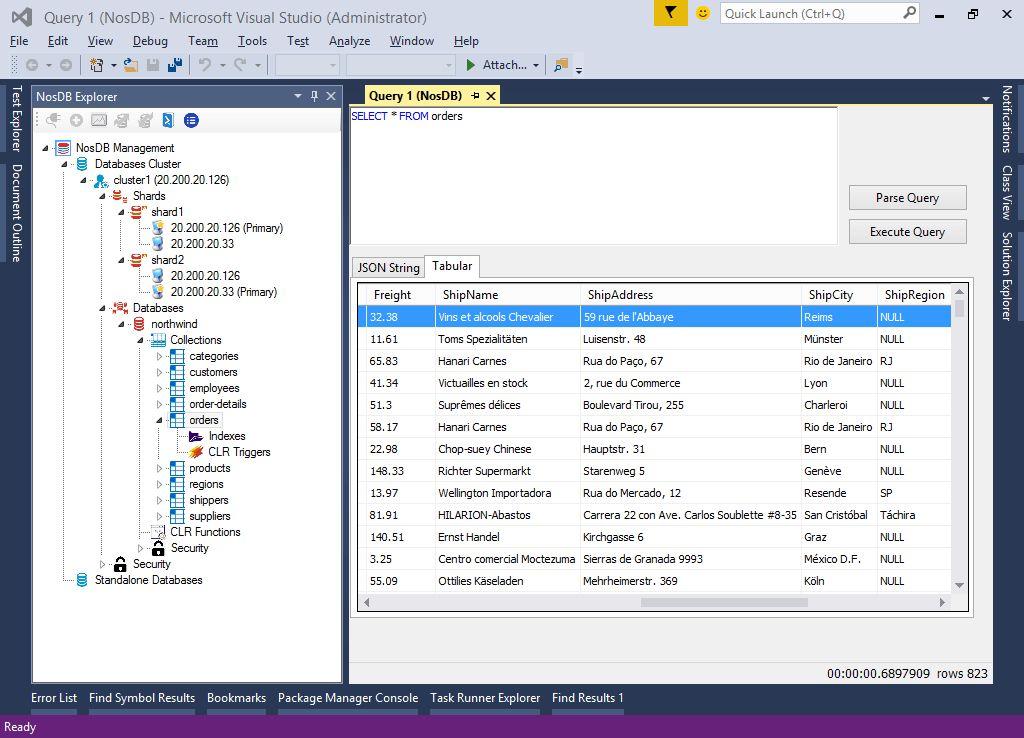
Task: Click the northwind database icon
Action: coord(139,324)
